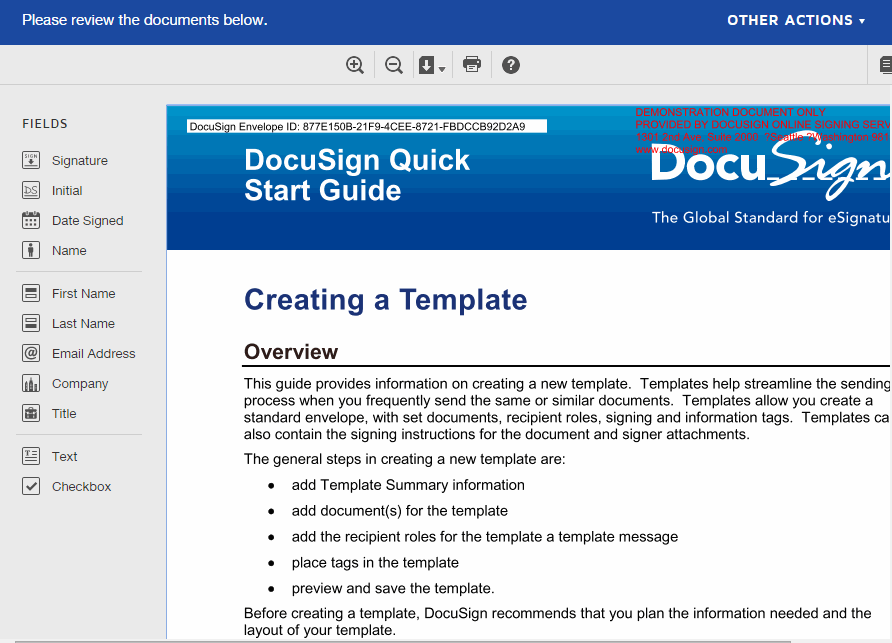Viewport: 892px width, 643px height.
Task: Click the print icon in toolbar
Action: click(x=472, y=64)
